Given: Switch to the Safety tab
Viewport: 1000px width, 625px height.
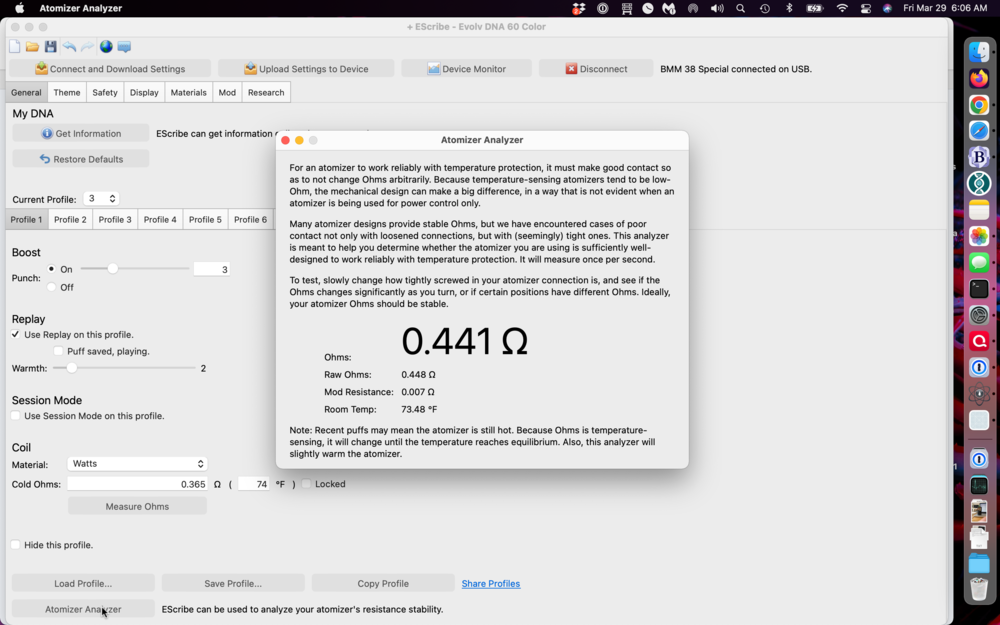Looking at the screenshot, I should coord(105,92).
